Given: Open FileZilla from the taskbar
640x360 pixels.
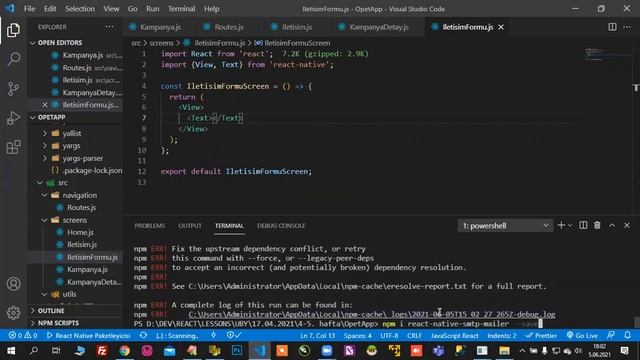Looking at the screenshot, I should tap(102, 351).
